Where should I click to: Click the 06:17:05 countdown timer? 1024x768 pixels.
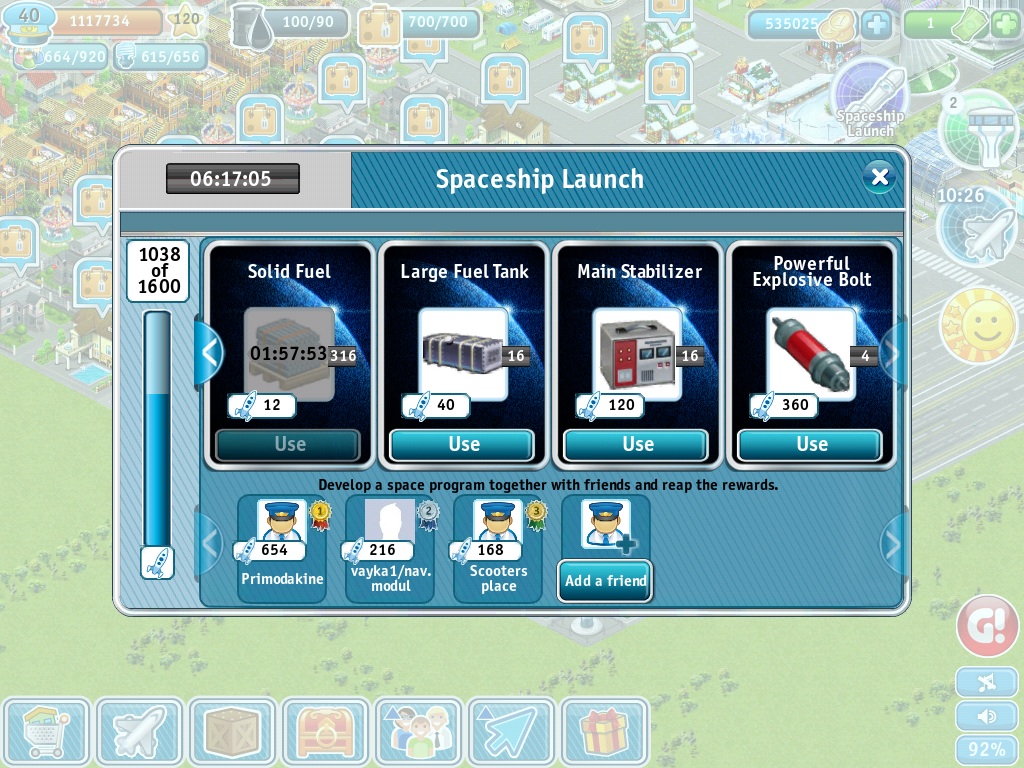pyautogui.click(x=232, y=178)
